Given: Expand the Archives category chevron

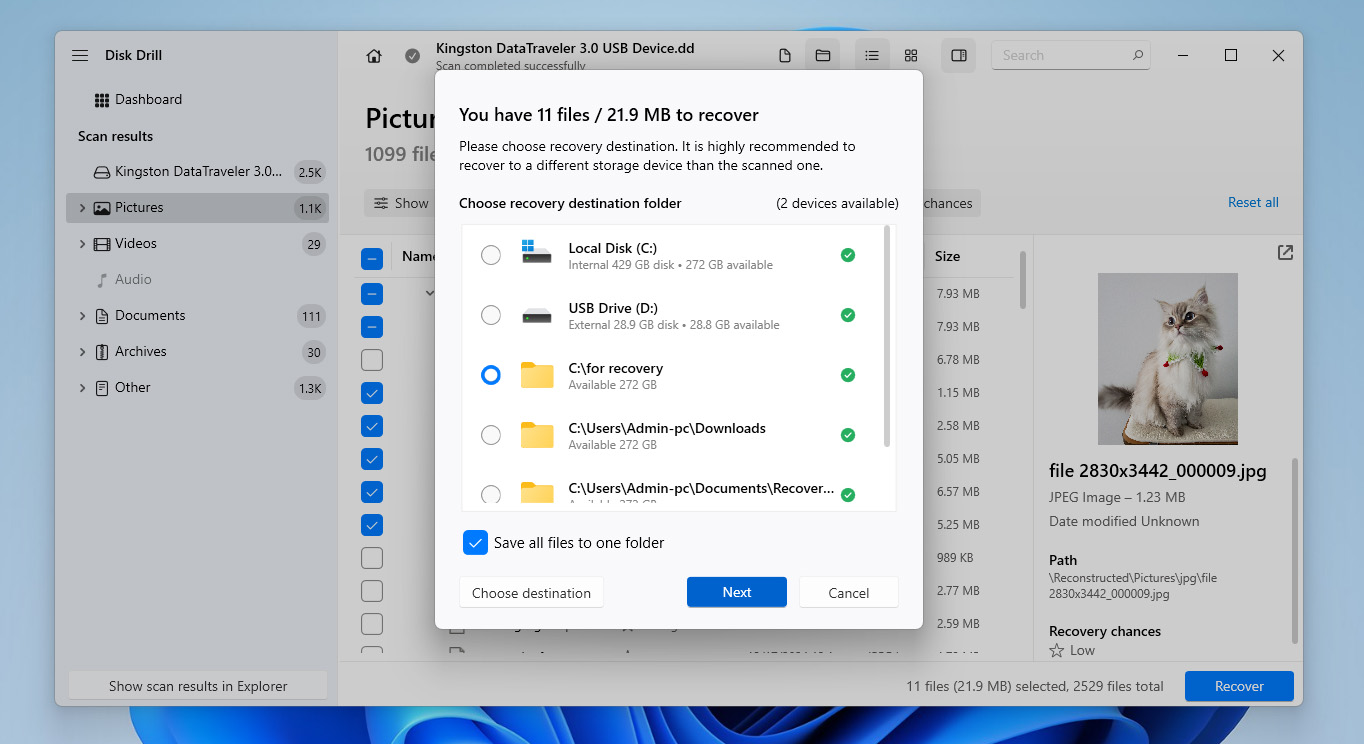Looking at the screenshot, I should coord(82,352).
